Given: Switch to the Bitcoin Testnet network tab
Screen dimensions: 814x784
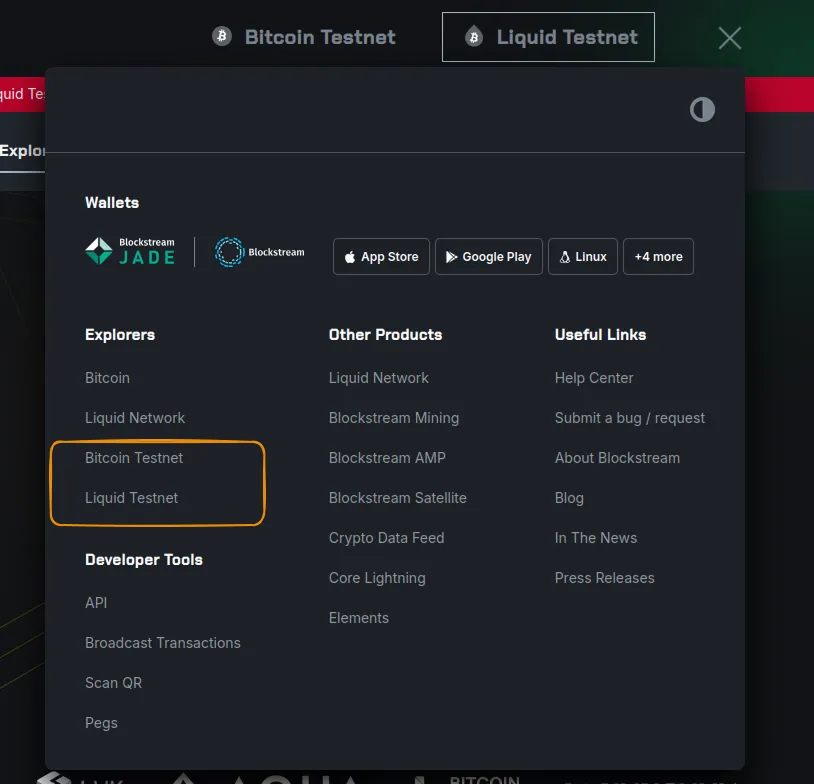Looking at the screenshot, I should (x=302, y=37).
